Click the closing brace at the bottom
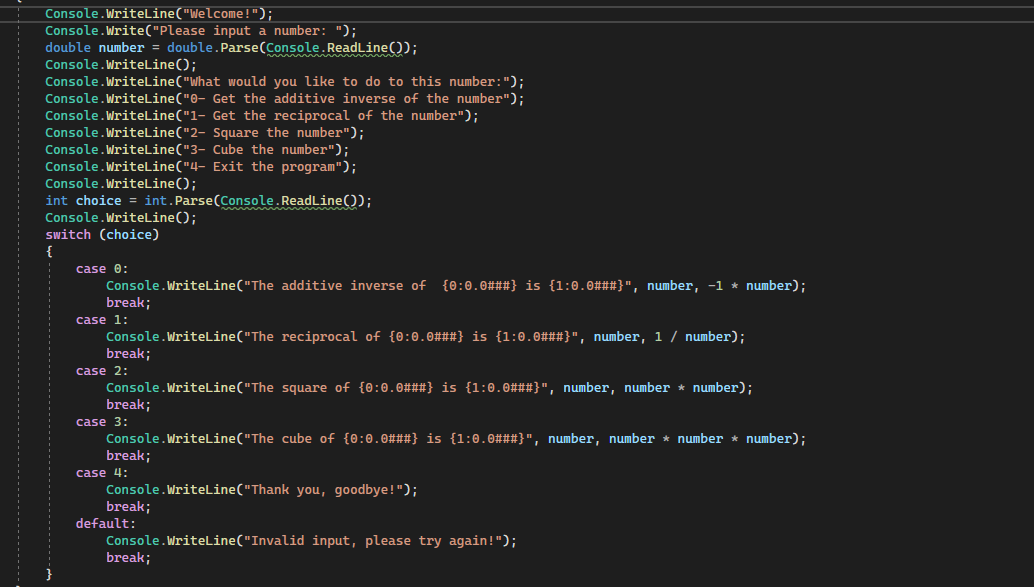Image resolution: width=1034 pixels, height=587 pixels. [x=48, y=574]
